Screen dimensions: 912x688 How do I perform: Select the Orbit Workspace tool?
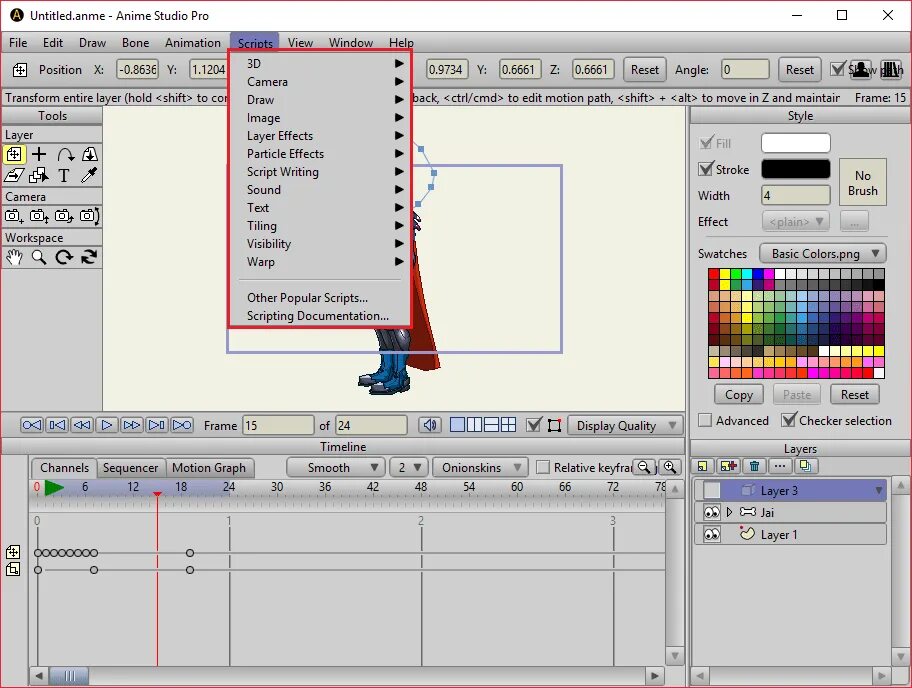coord(90,257)
